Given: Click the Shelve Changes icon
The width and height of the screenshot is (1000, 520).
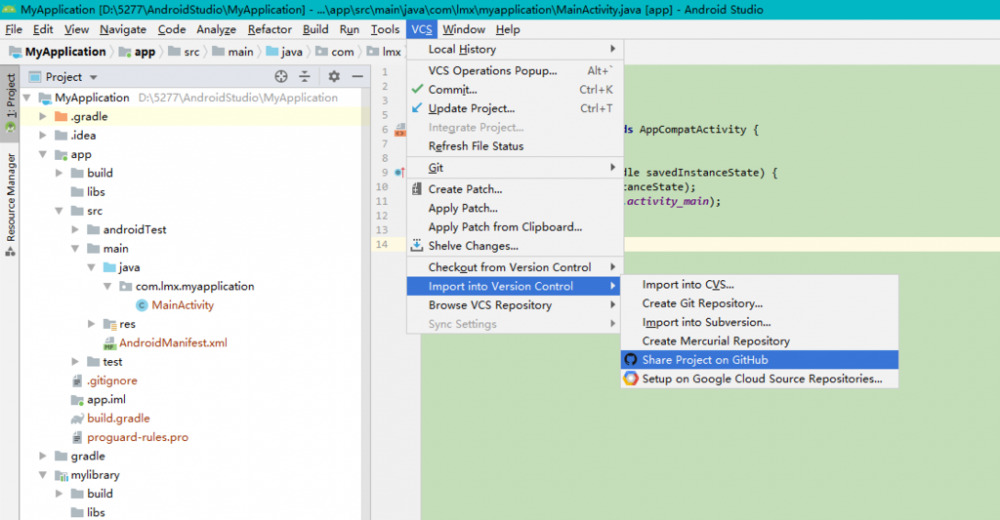Looking at the screenshot, I should coord(417,246).
